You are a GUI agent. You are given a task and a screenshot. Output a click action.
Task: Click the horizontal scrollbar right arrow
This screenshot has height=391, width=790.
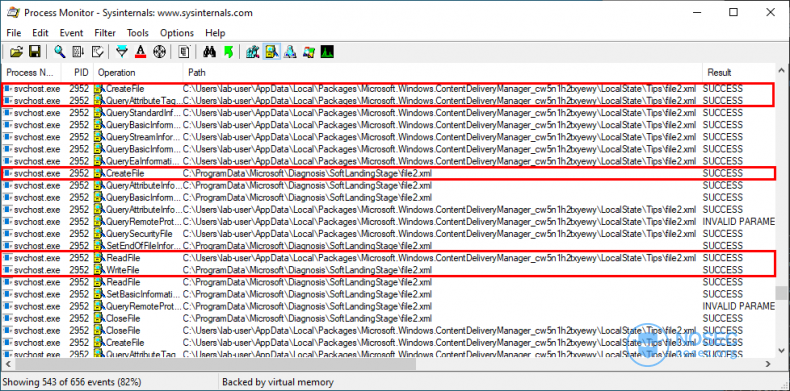click(x=768, y=364)
